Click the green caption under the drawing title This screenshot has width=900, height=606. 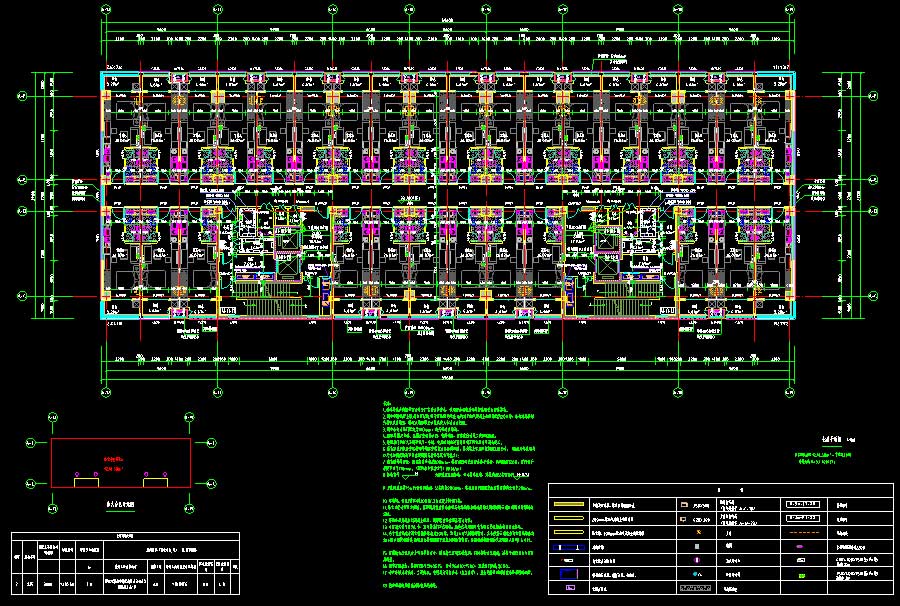[x=823, y=457]
